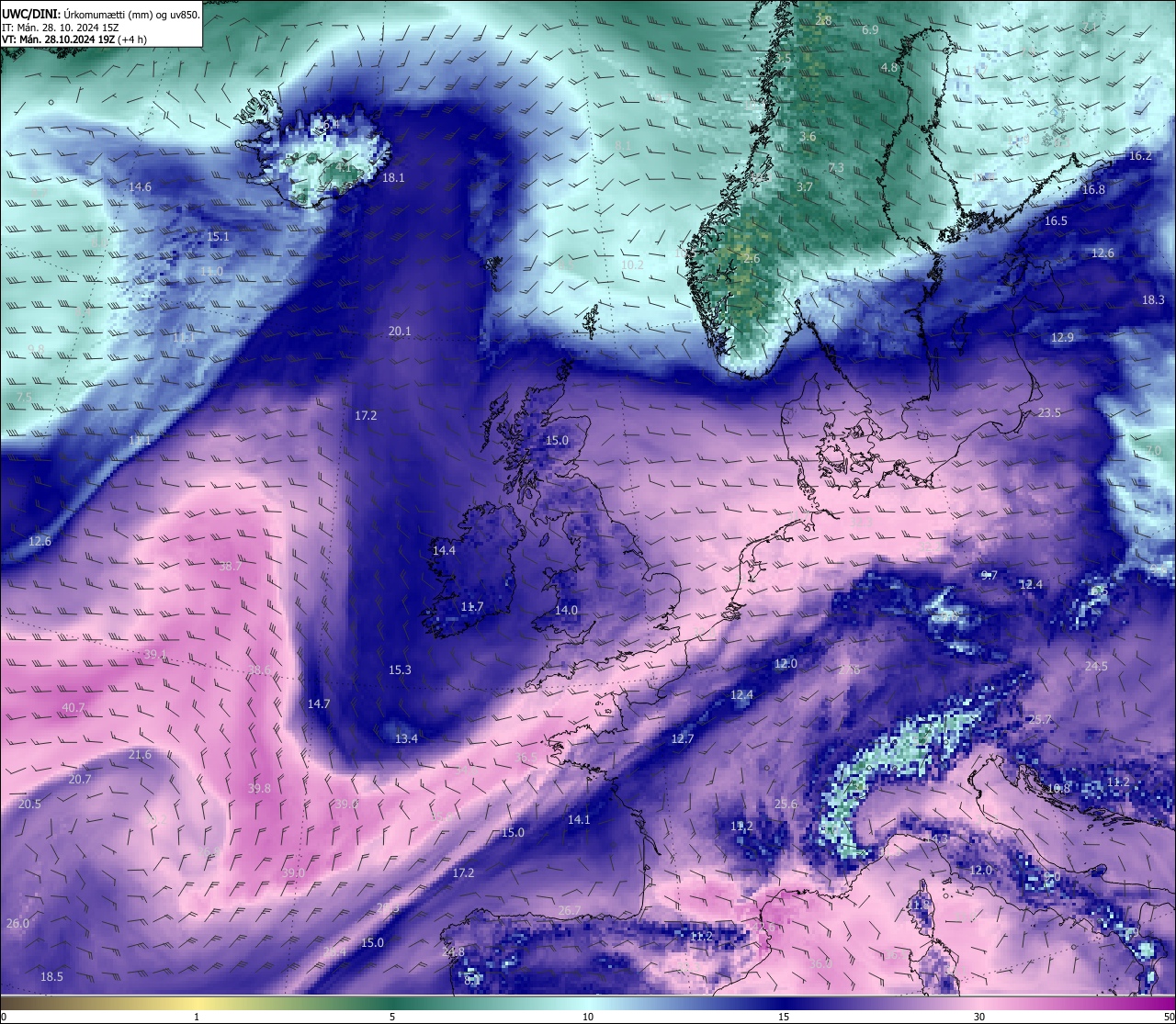Click the 14.1 value off western France
Image resolution: width=1176 pixels, height=1024 pixels.
(x=579, y=819)
